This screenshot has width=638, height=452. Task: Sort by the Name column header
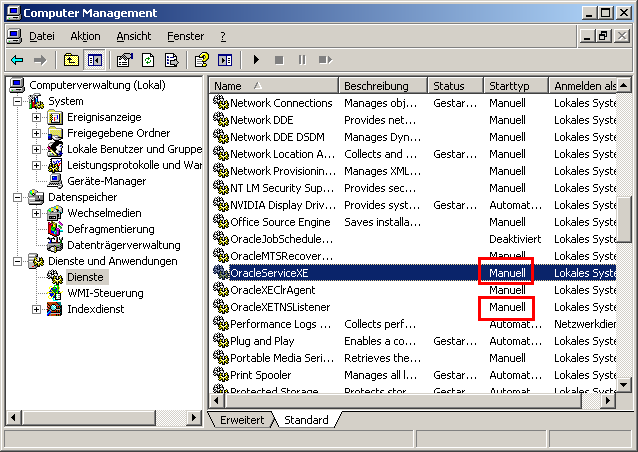point(274,86)
